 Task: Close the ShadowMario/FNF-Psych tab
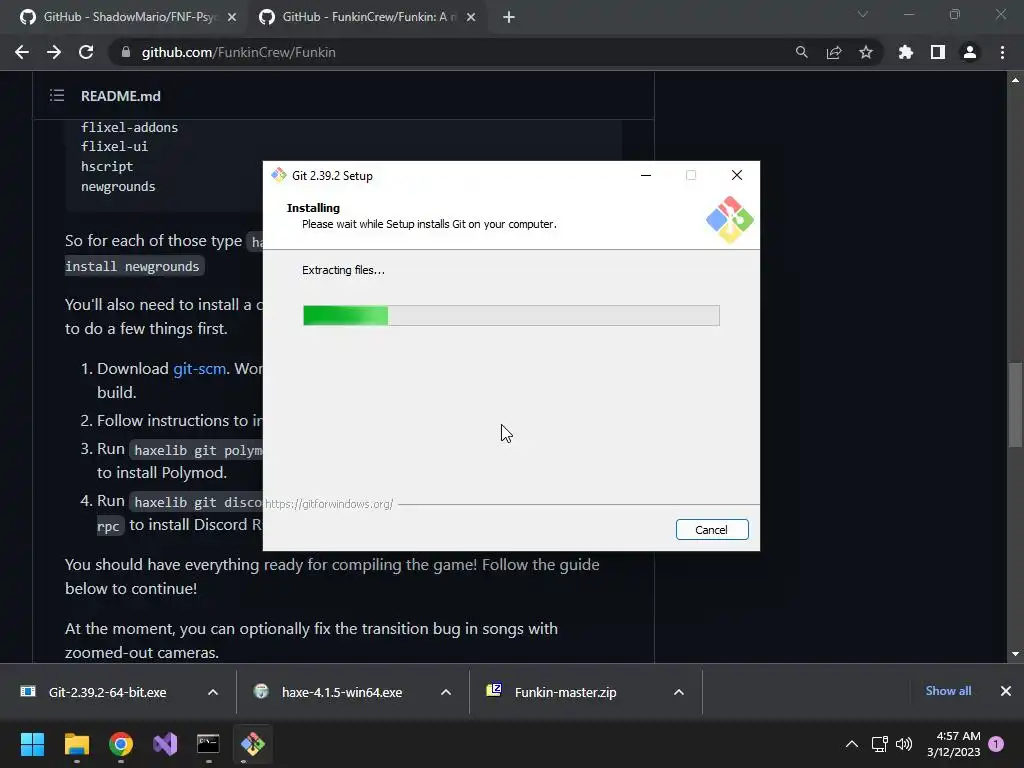[232, 17]
